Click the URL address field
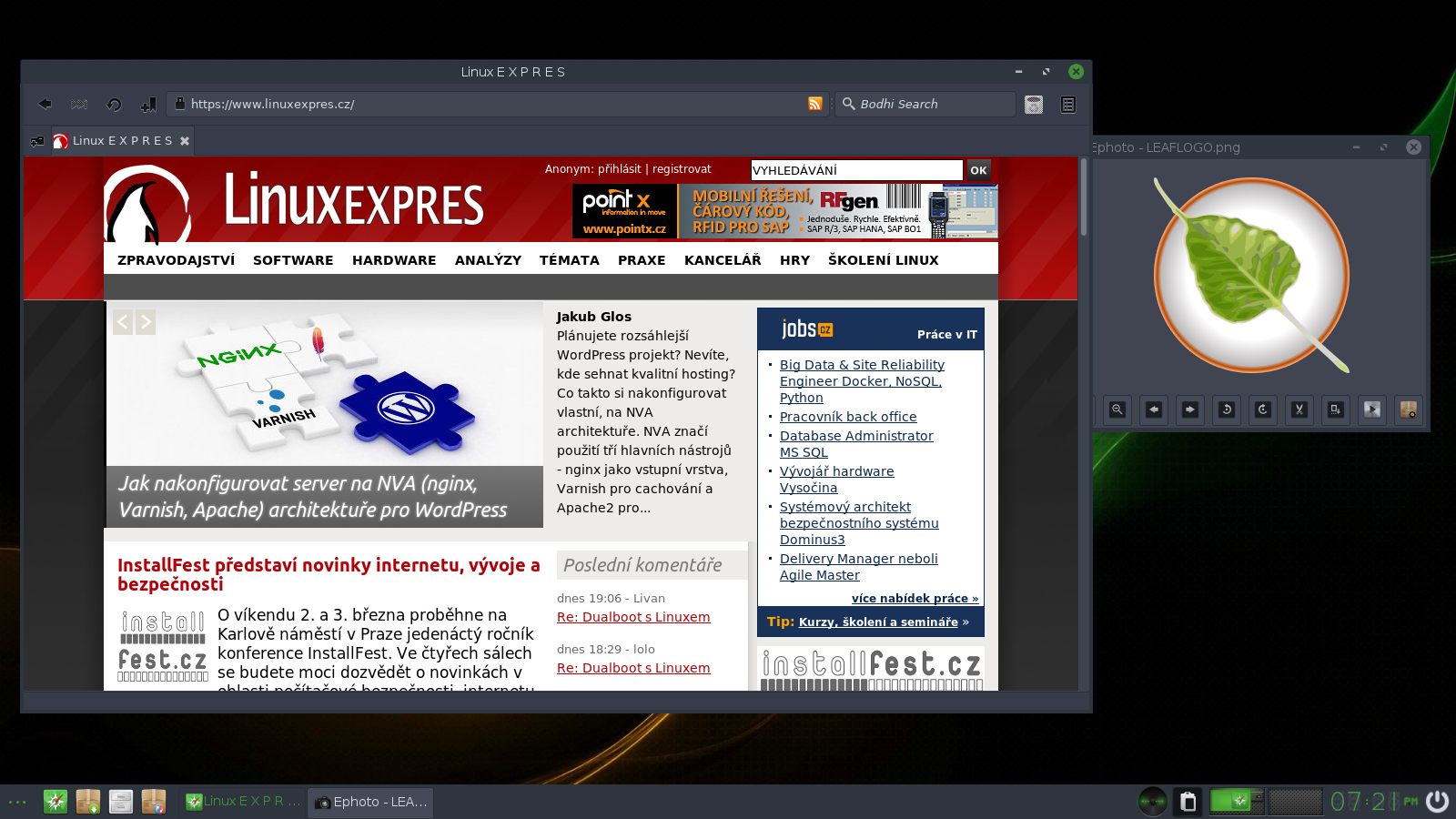Image resolution: width=1456 pixels, height=819 pixels. point(496,104)
